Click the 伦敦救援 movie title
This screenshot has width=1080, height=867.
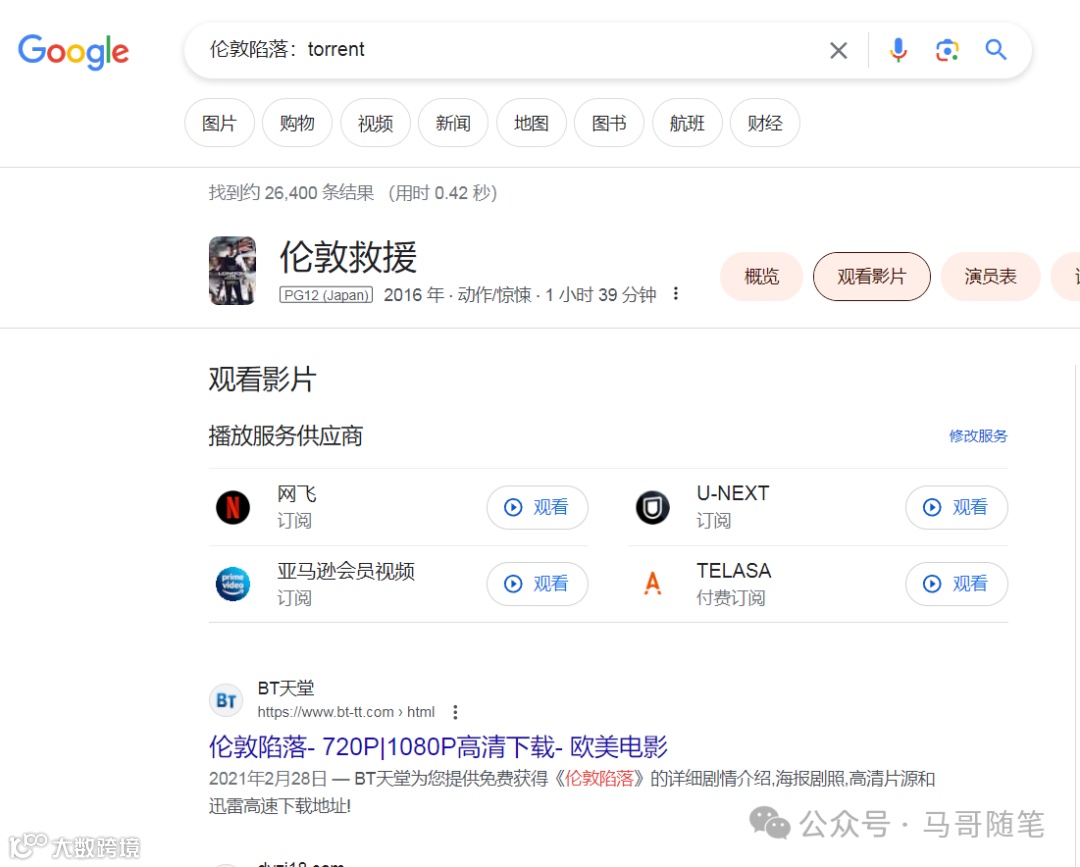[x=348, y=257]
